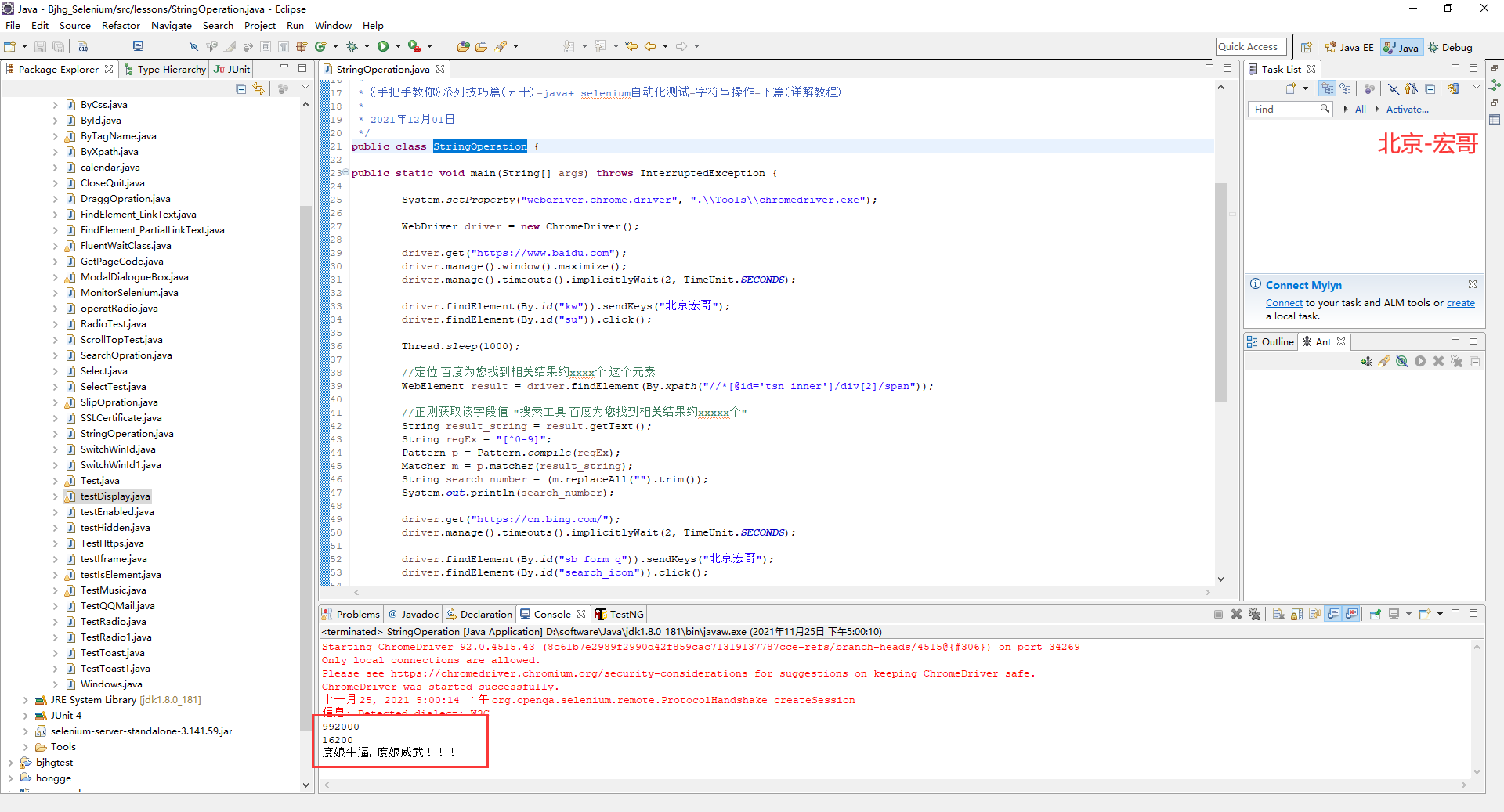Expand the Tools folder node
Image resolution: width=1504 pixels, height=812 pixels.
(25, 747)
